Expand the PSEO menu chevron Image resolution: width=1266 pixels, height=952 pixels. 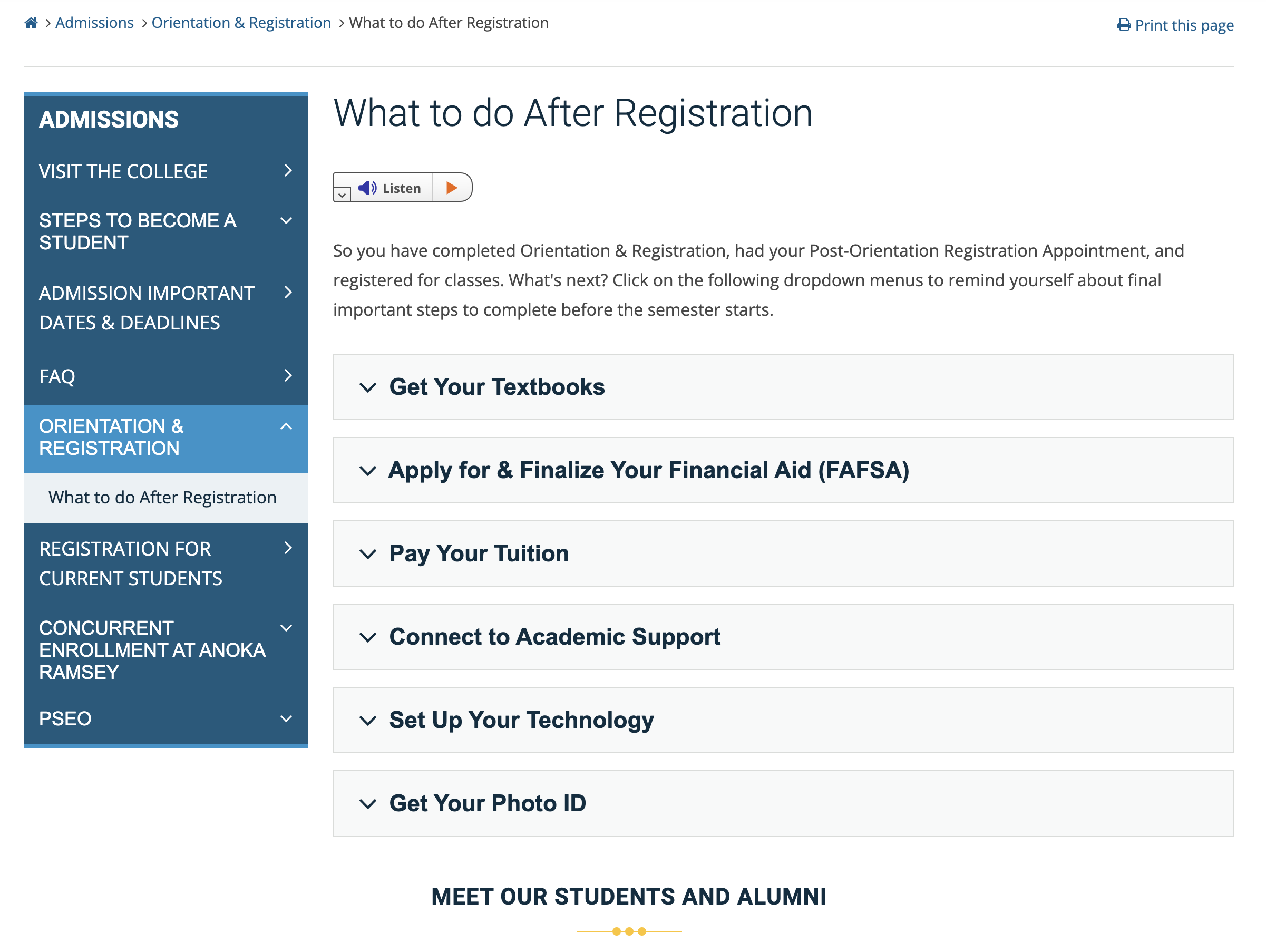coord(286,719)
